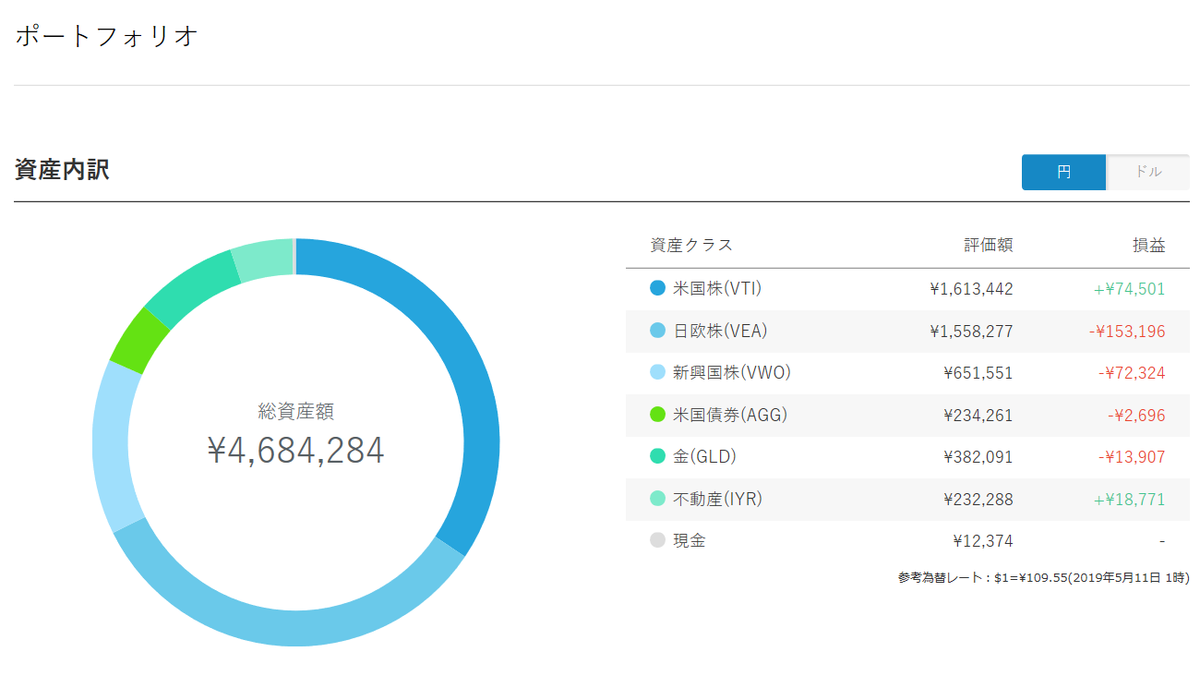Click the 日欧株(VEA) legend dot

[657, 330]
